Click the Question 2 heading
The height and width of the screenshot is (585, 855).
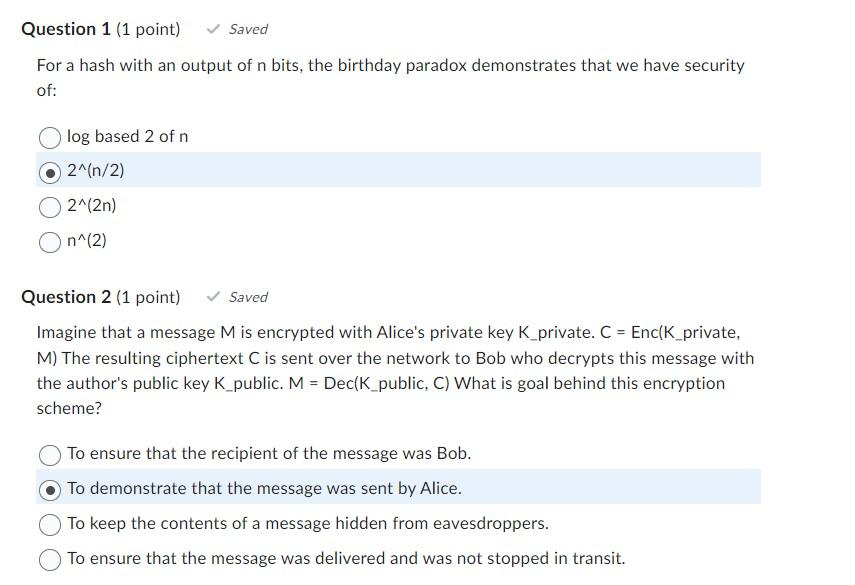click(66, 296)
